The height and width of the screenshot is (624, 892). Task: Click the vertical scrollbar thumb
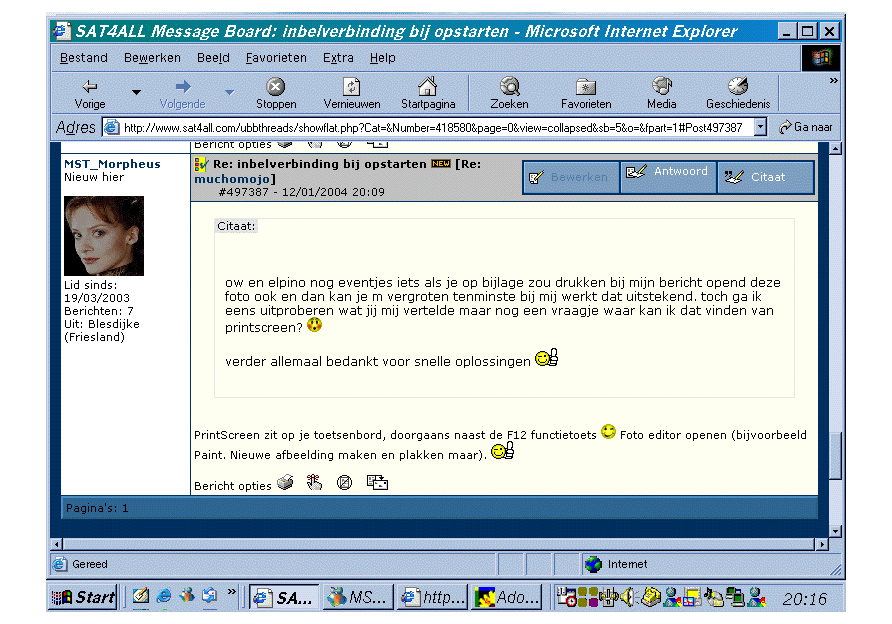click(x=835, y=456)
